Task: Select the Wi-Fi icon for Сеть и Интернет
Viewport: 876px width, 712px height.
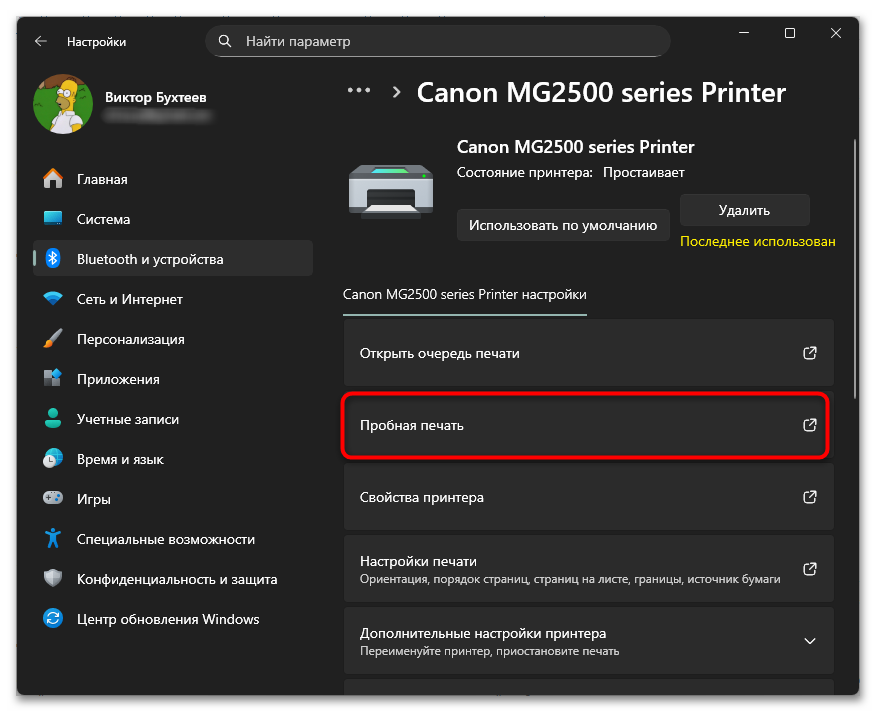Action: 53,298
